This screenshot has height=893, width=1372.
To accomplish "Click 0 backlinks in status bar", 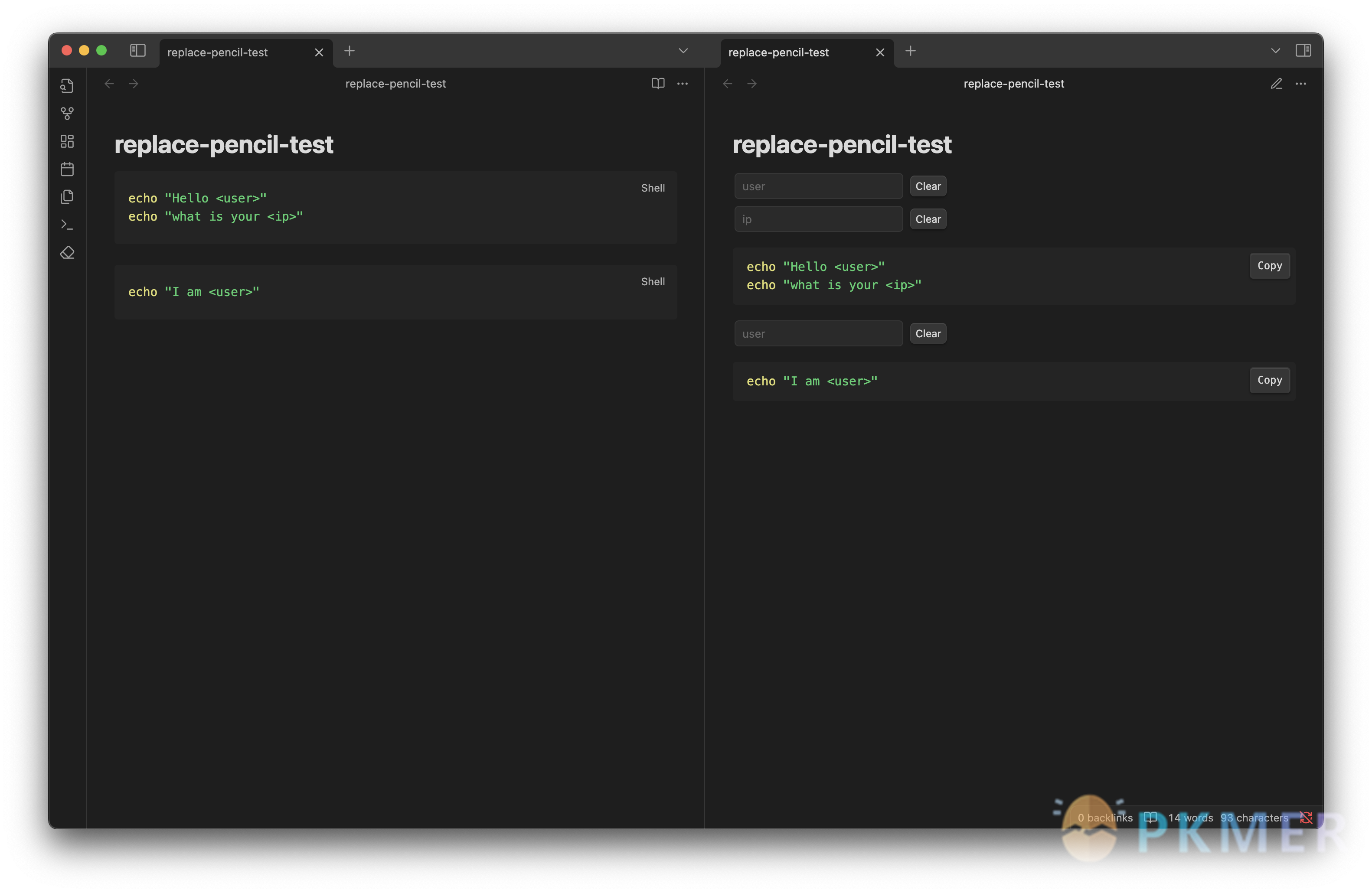I will click(1104, 818).
